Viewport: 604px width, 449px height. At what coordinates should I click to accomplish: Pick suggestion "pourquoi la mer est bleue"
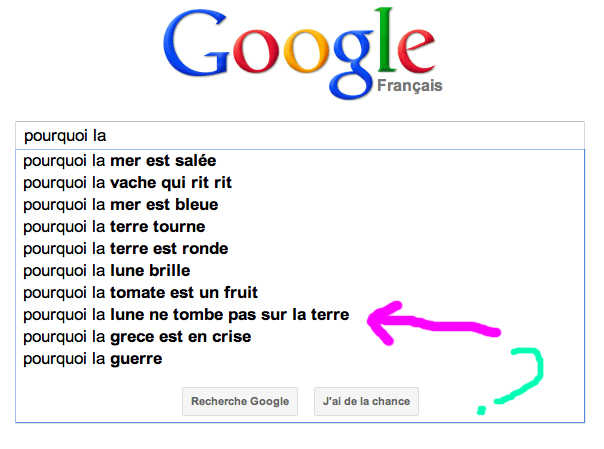point(121,205)
